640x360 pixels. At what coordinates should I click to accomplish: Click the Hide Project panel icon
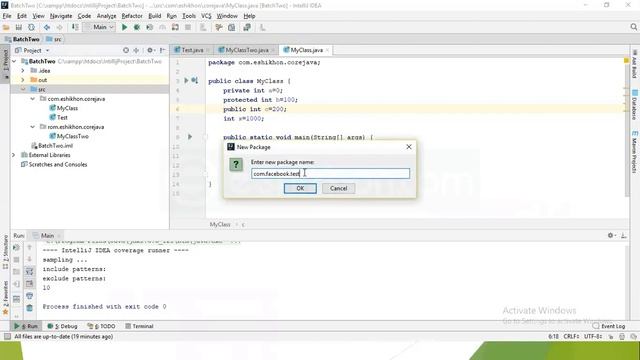[162, 50]
